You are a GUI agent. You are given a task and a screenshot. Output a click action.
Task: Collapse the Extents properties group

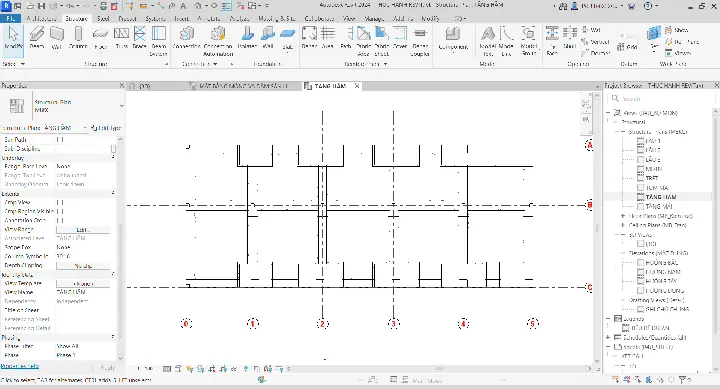tap(113, 193)
